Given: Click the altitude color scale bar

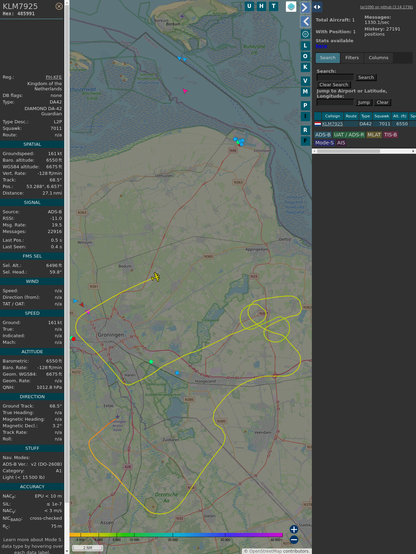Looking at the screenshot, I should point(176,535).
